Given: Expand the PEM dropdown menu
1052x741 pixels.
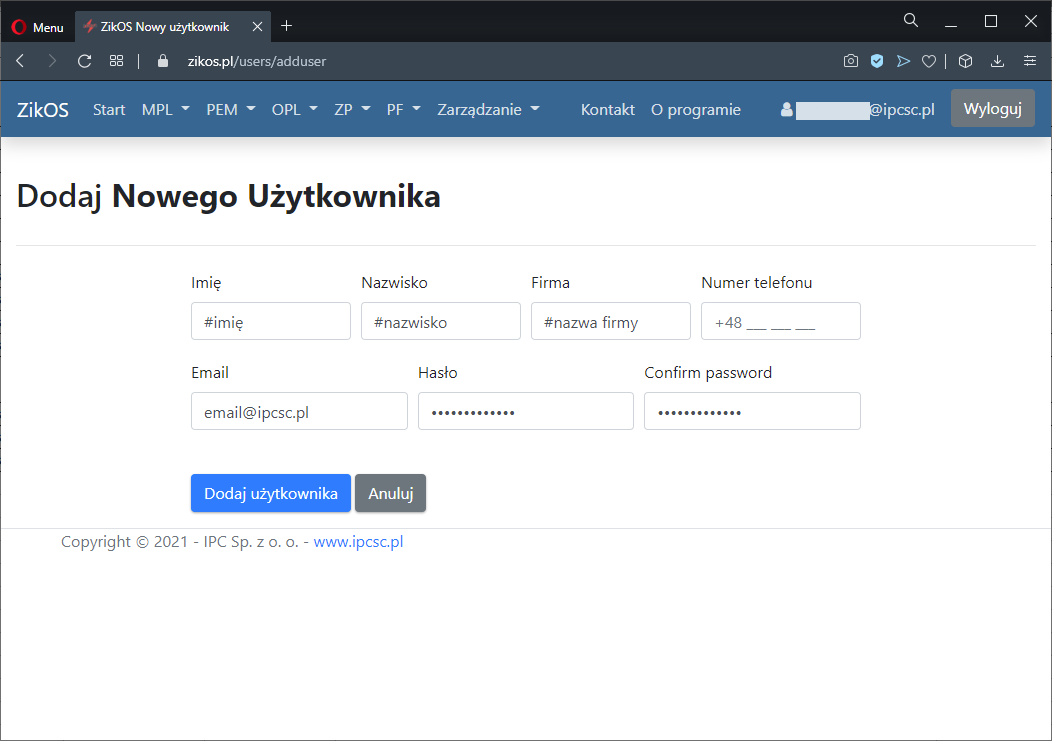Looking at the screenshot, I should [230, 110].
